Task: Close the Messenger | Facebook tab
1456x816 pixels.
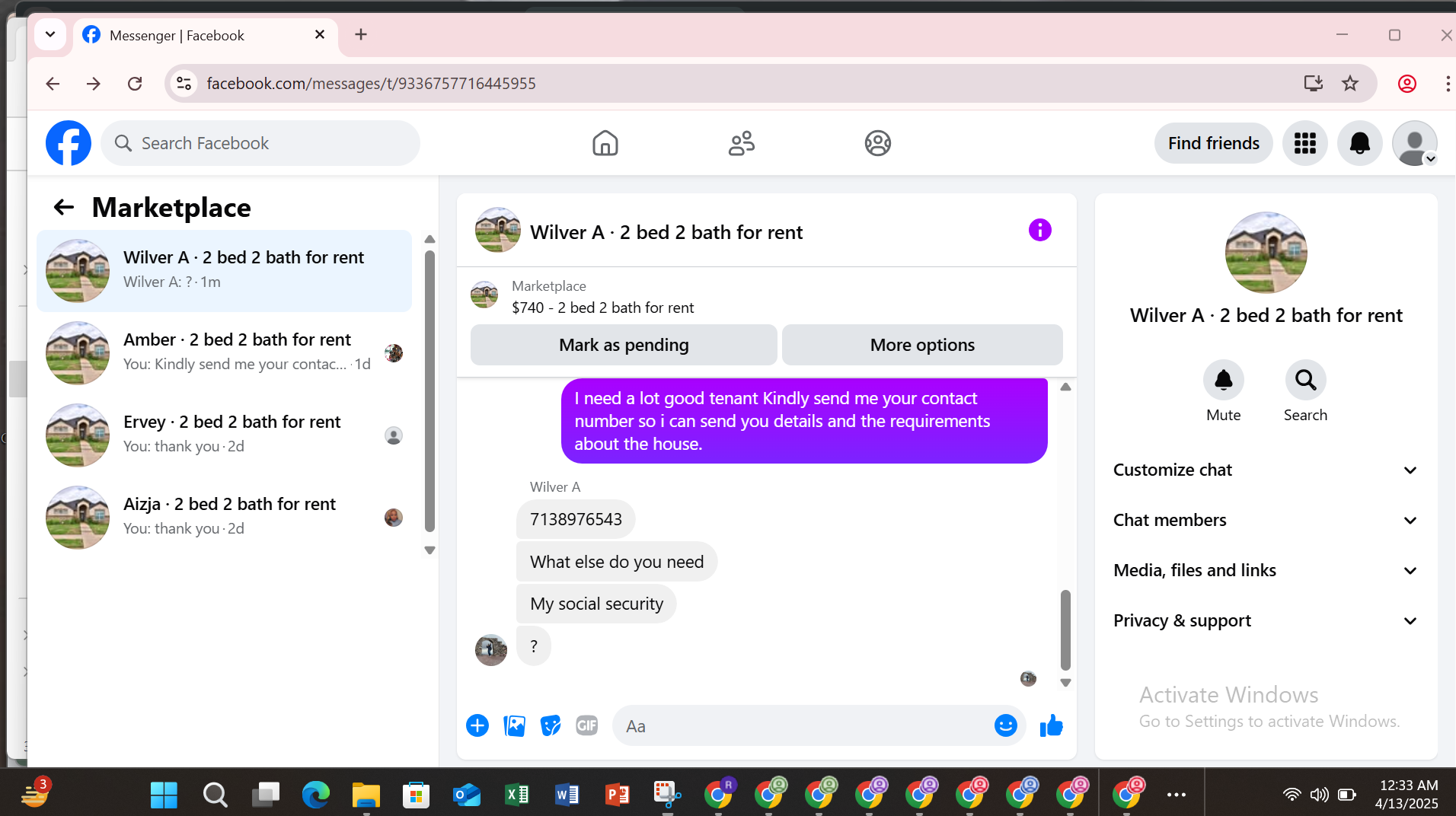Action: 320,34
